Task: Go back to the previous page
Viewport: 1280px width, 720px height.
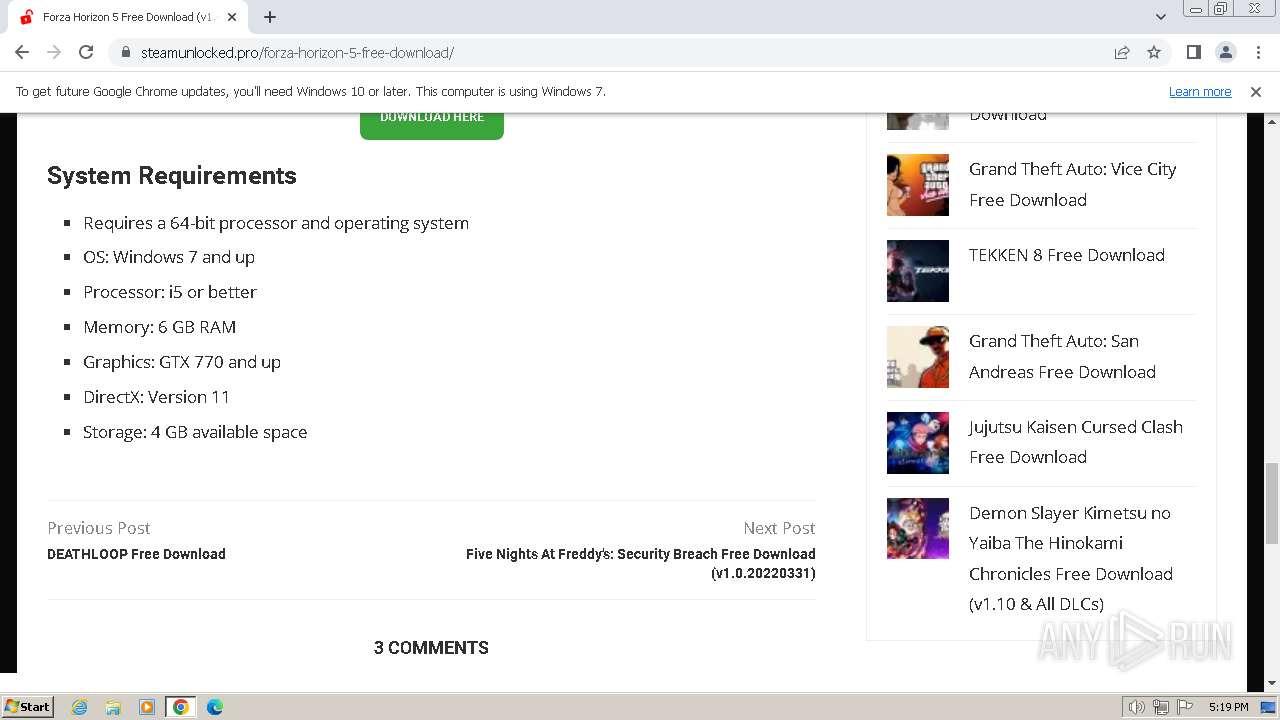Action: (22, 52)
